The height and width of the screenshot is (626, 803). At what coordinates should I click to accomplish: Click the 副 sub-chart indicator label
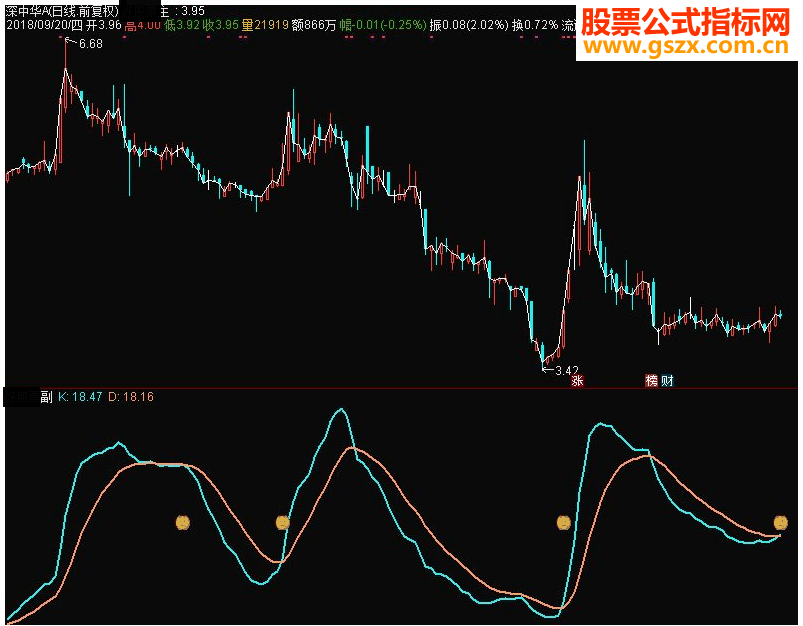tap(47, 397)
